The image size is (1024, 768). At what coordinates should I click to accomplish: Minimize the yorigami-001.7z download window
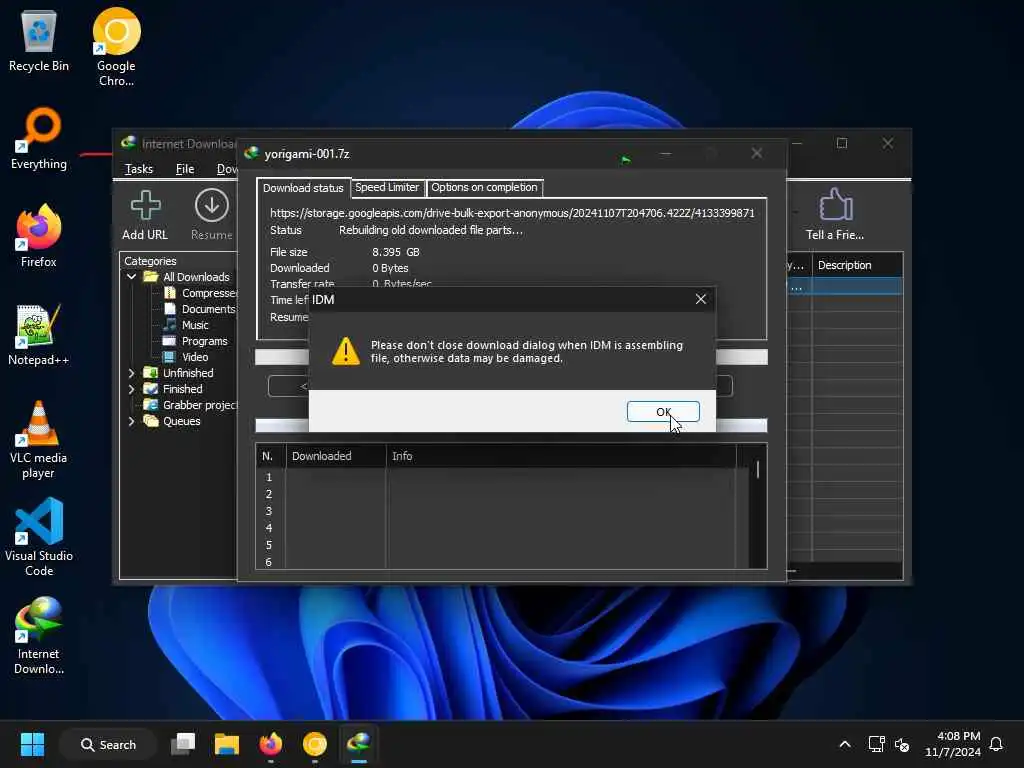click(665, 153)
